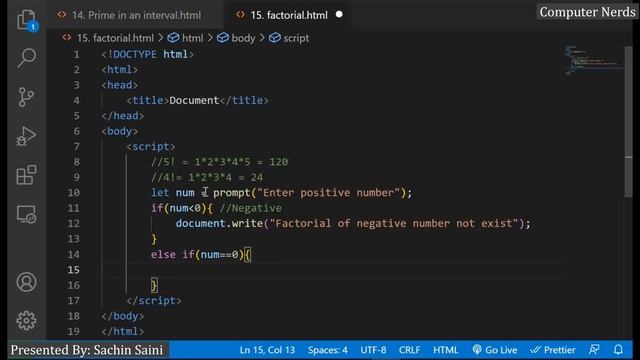Image resolution: width=640 pixels, height=360 pixels.
Task: Click line number 10 in gutter
Action: 73,193
